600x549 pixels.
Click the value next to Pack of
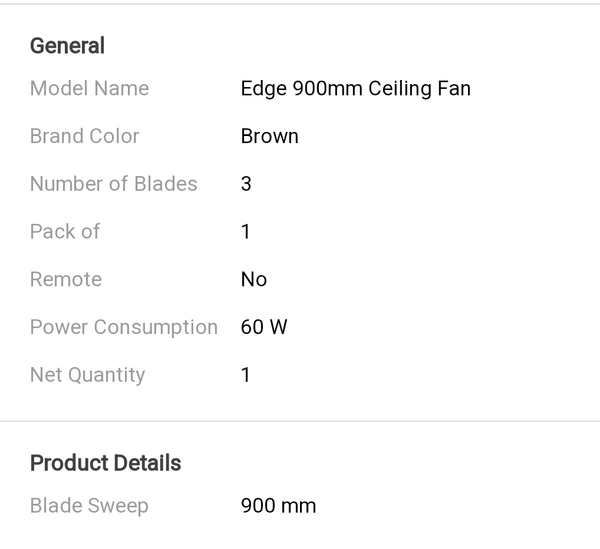pos(246,232)
